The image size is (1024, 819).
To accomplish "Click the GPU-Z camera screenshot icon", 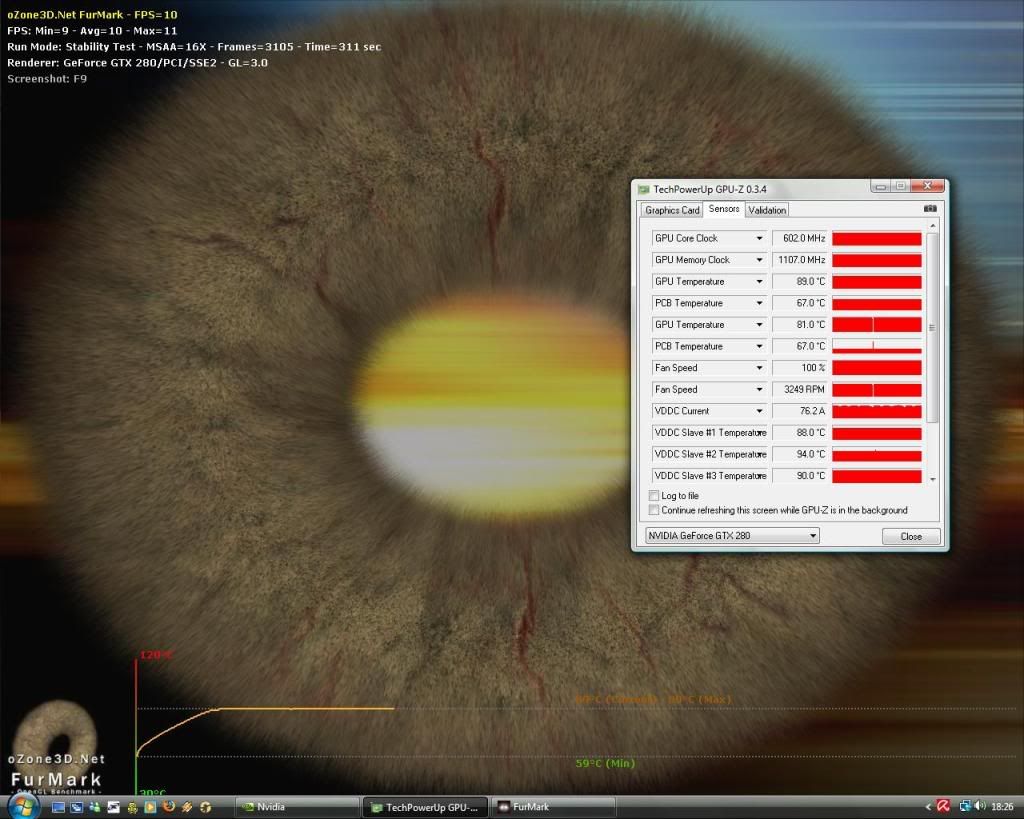I will point(930,209).
